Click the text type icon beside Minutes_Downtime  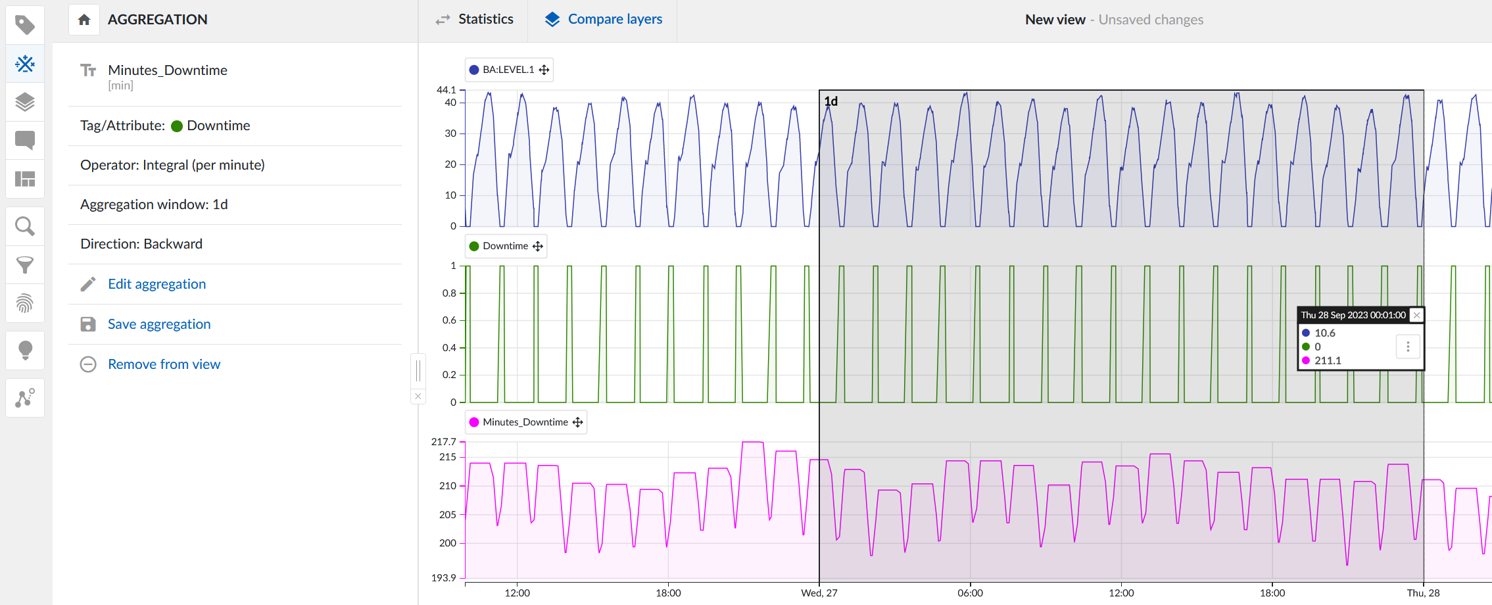coord(88,70)
